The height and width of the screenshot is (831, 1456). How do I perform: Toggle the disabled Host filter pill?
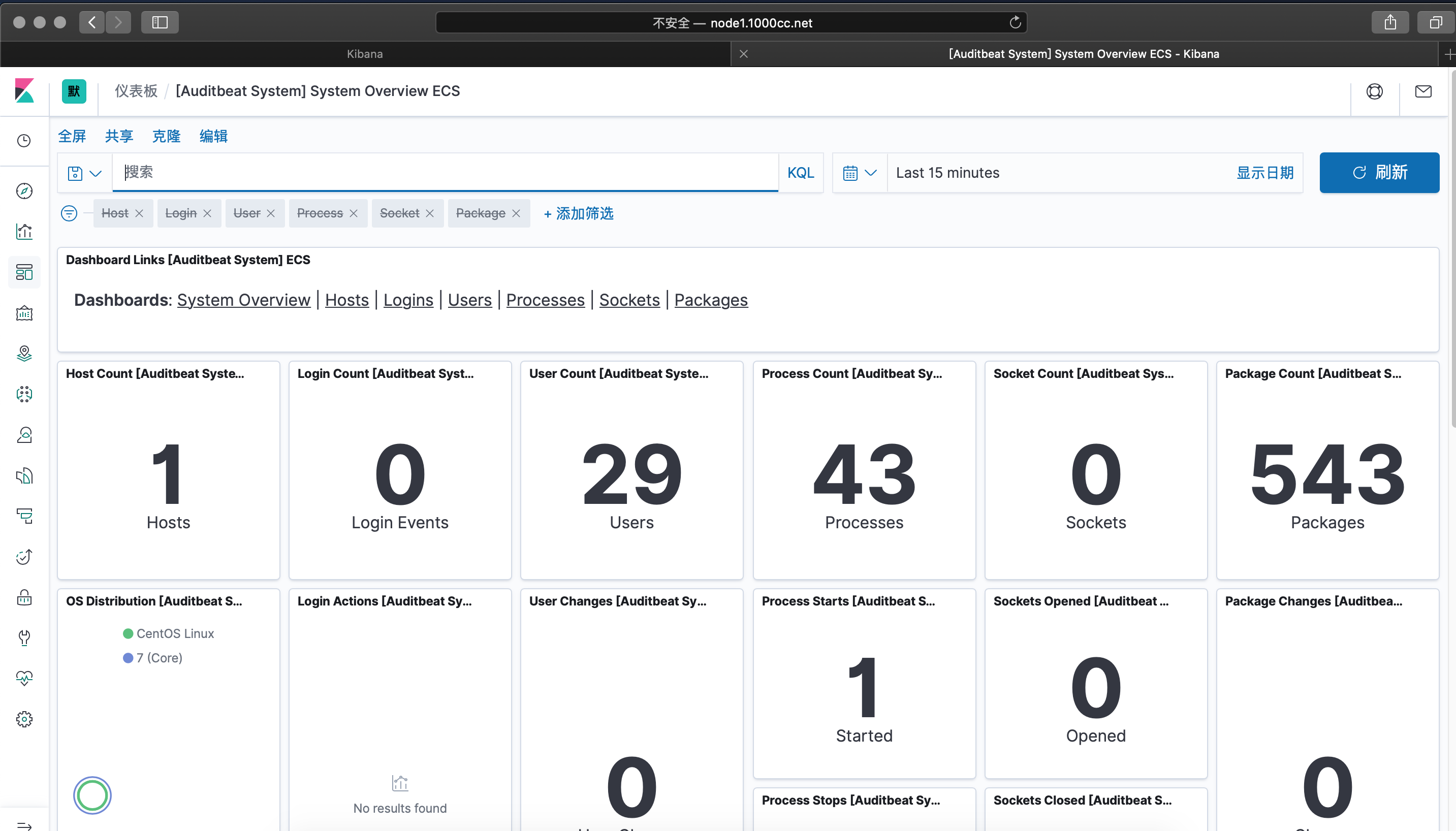coord(115,213)
